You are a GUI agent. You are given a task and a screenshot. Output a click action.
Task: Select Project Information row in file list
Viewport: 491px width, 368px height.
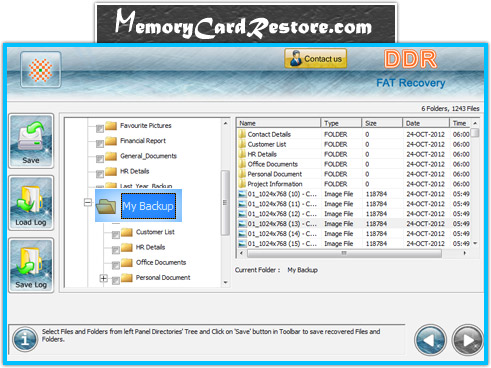tap(354, 184)
